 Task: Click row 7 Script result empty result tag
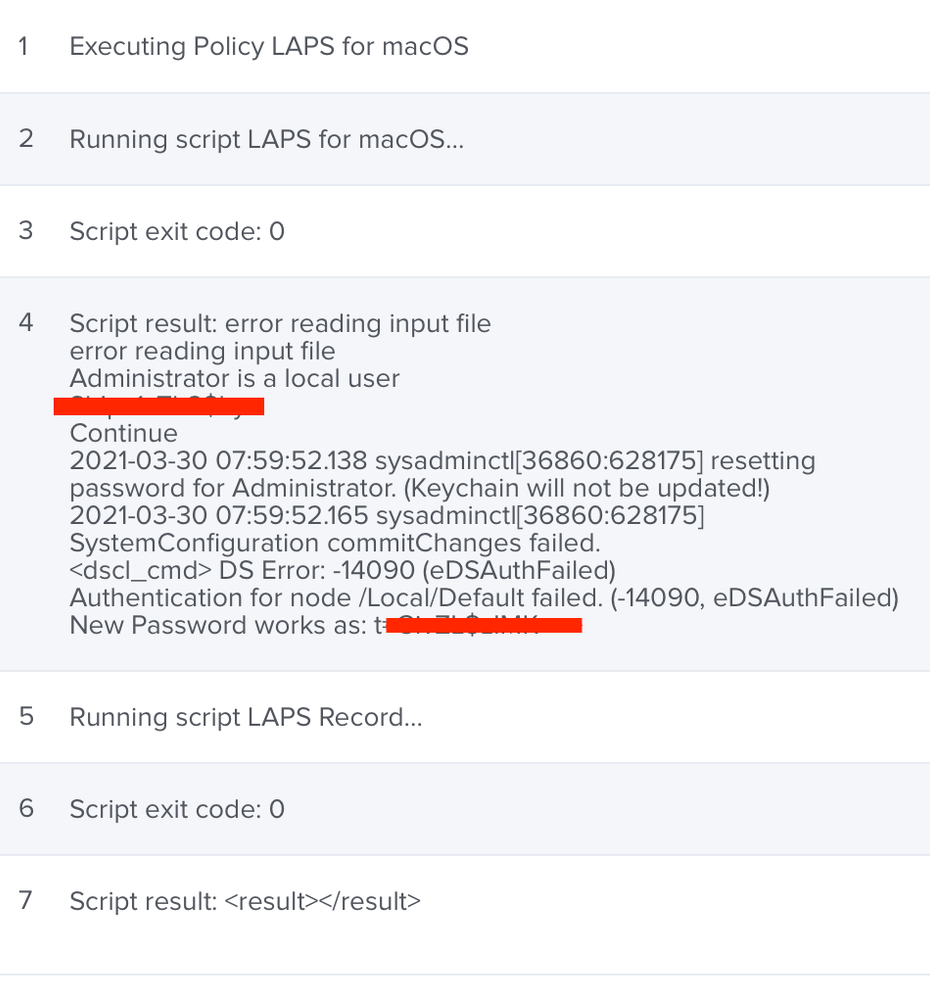pos(322,902)
